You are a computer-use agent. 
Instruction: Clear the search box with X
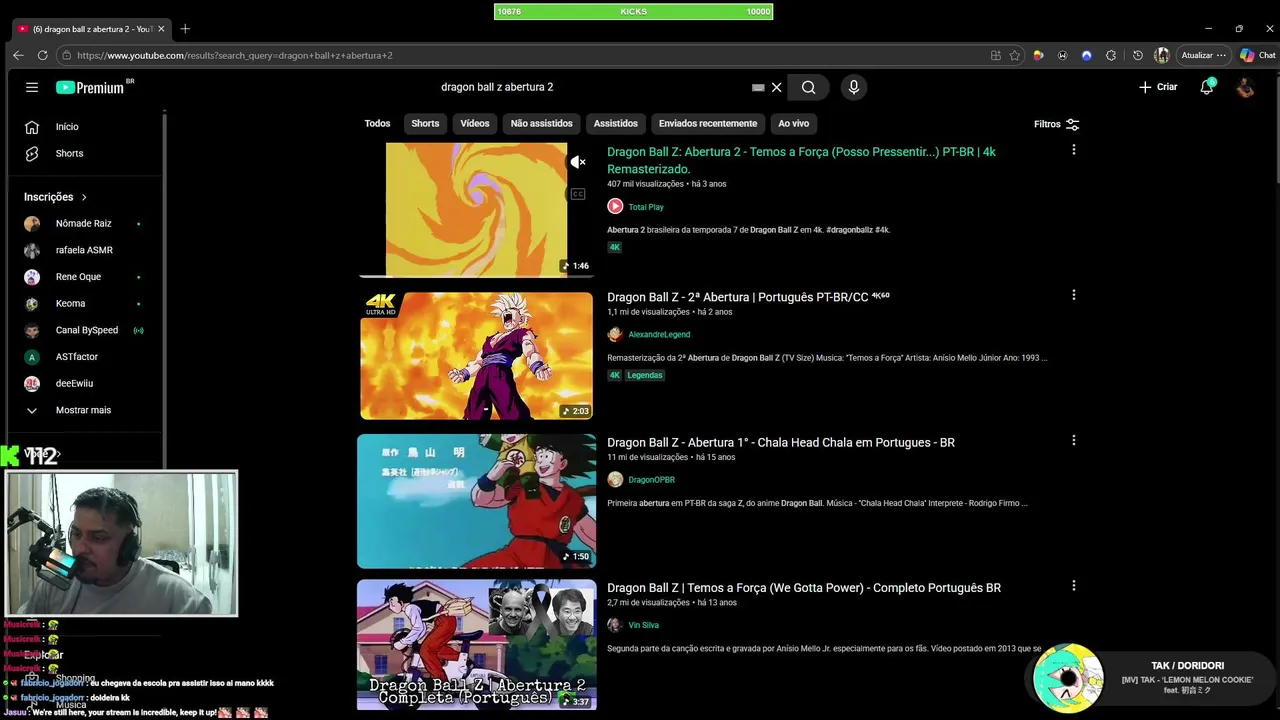776,87
